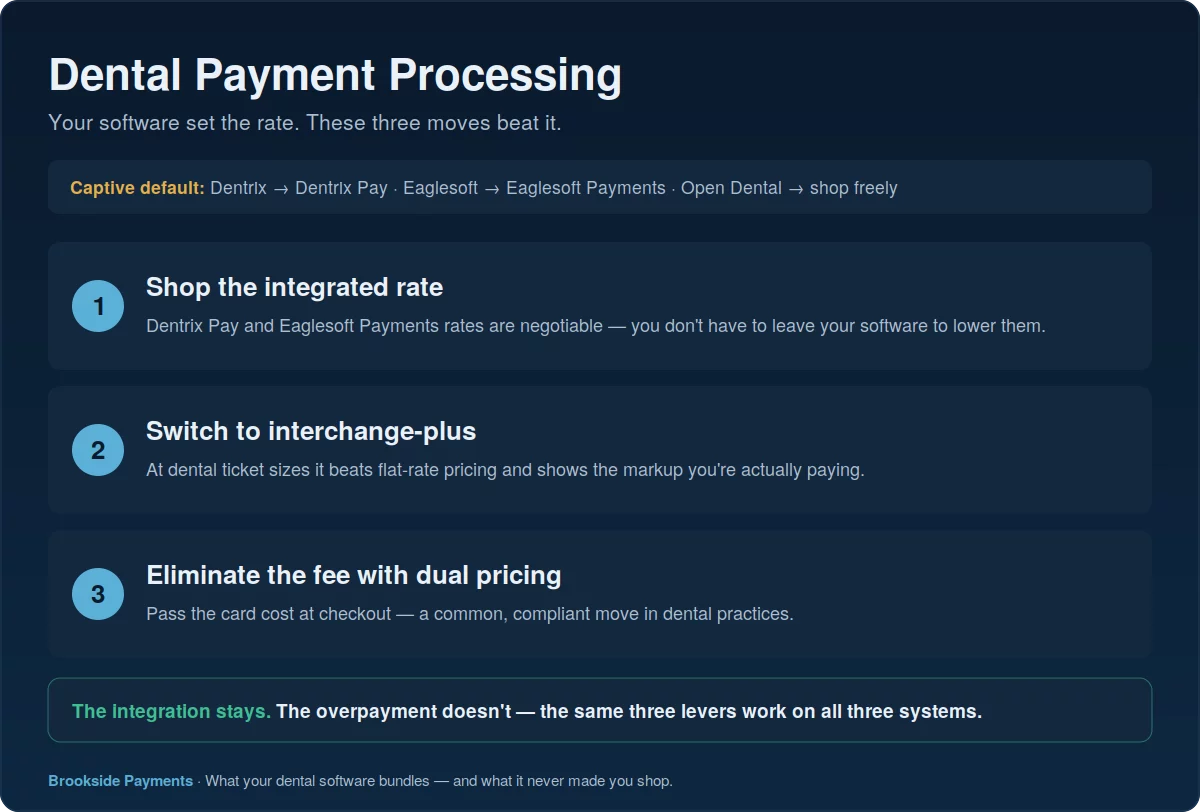The height and width of the screenshot is (812, 1200).
Task: Select the "Switch to interchange-plus" heading
Action: pyautogui.click(x=311, y=432)
